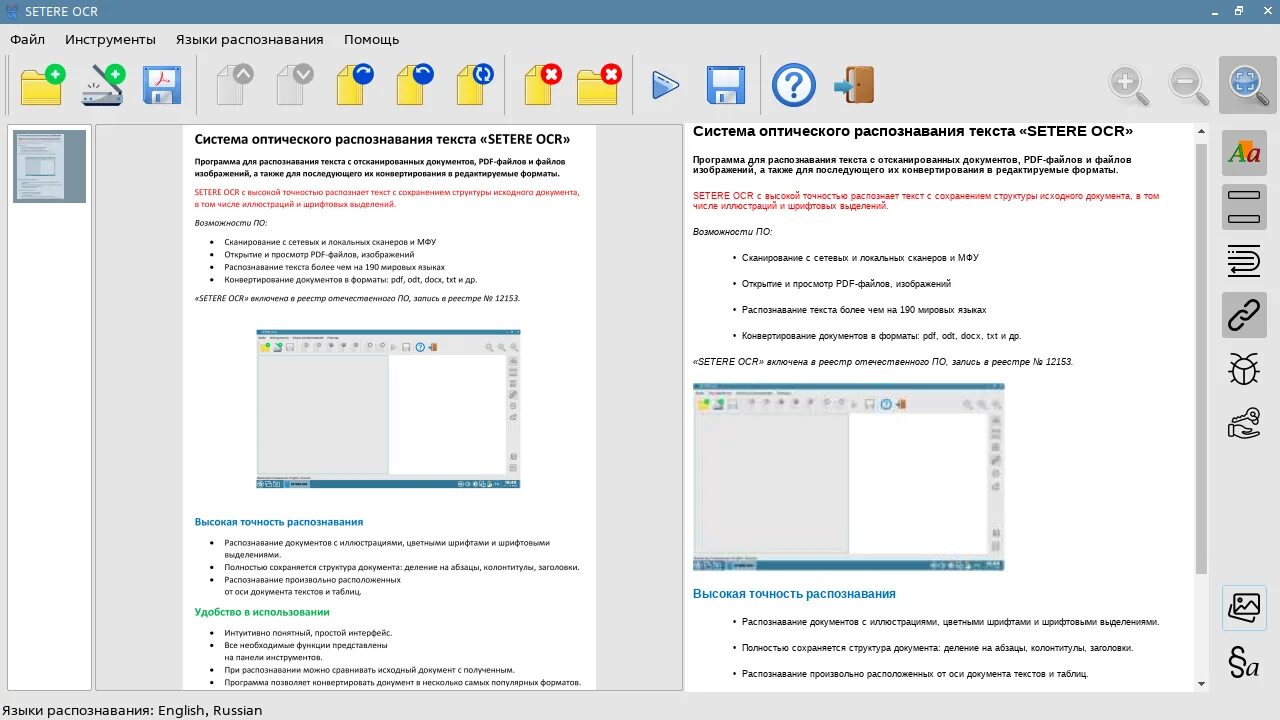Image resolution: width=1280 pixels, height=720 pixels.
Task: Click the §a symbol icon
Action: click(1244, 662)
